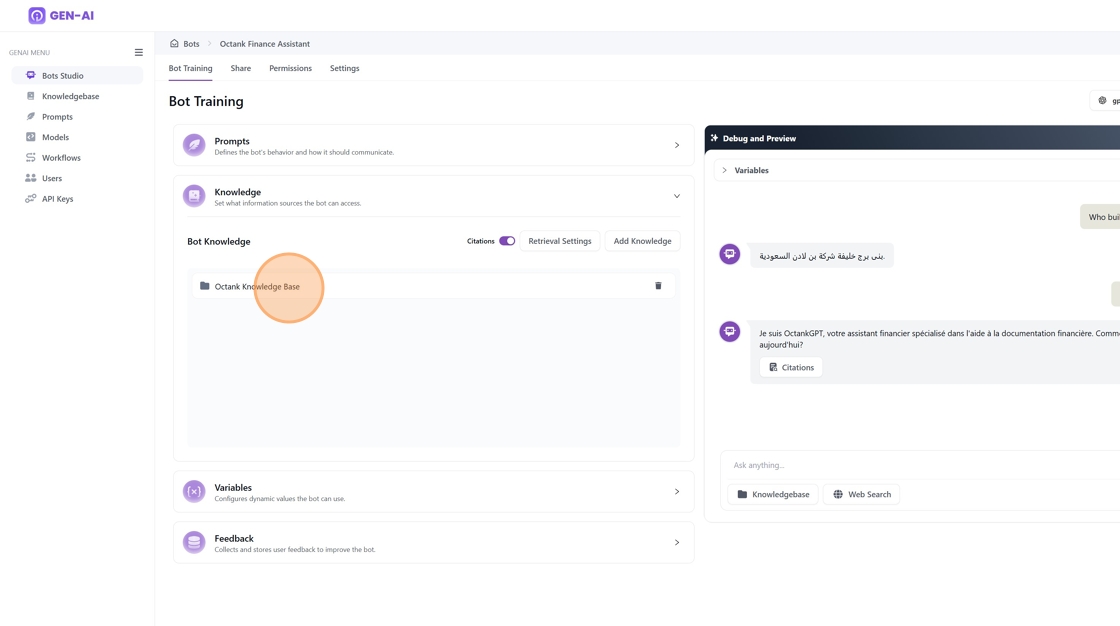Open Workflows from the sidebar
Image resolution: width=1120 pixels, height=626 pixels.
pos(61,158)
